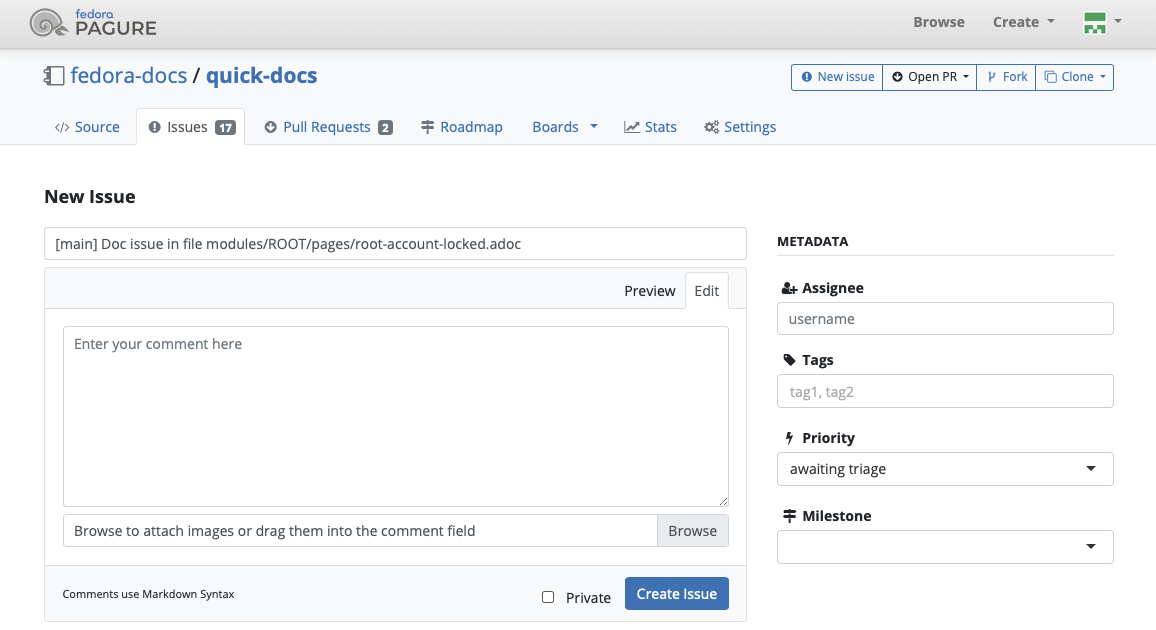1156x630 pixels.
Task: Click the Fork button
Action: click(x=1006, y=77)
